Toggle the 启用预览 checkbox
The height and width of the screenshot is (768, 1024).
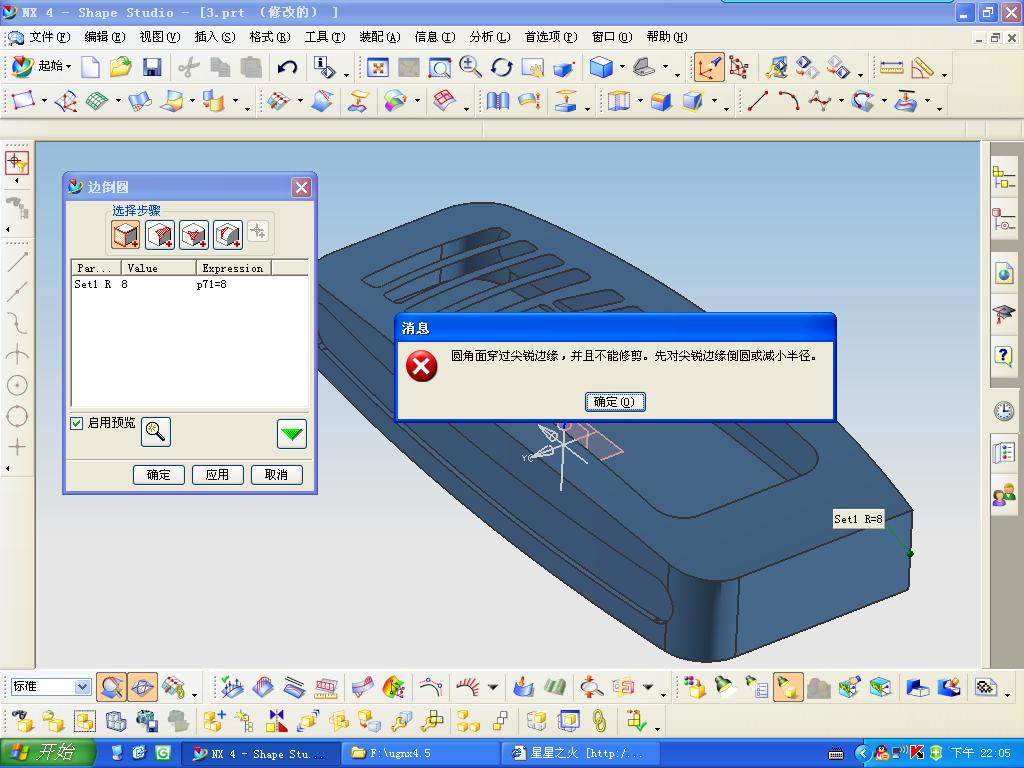coord(76,423)
